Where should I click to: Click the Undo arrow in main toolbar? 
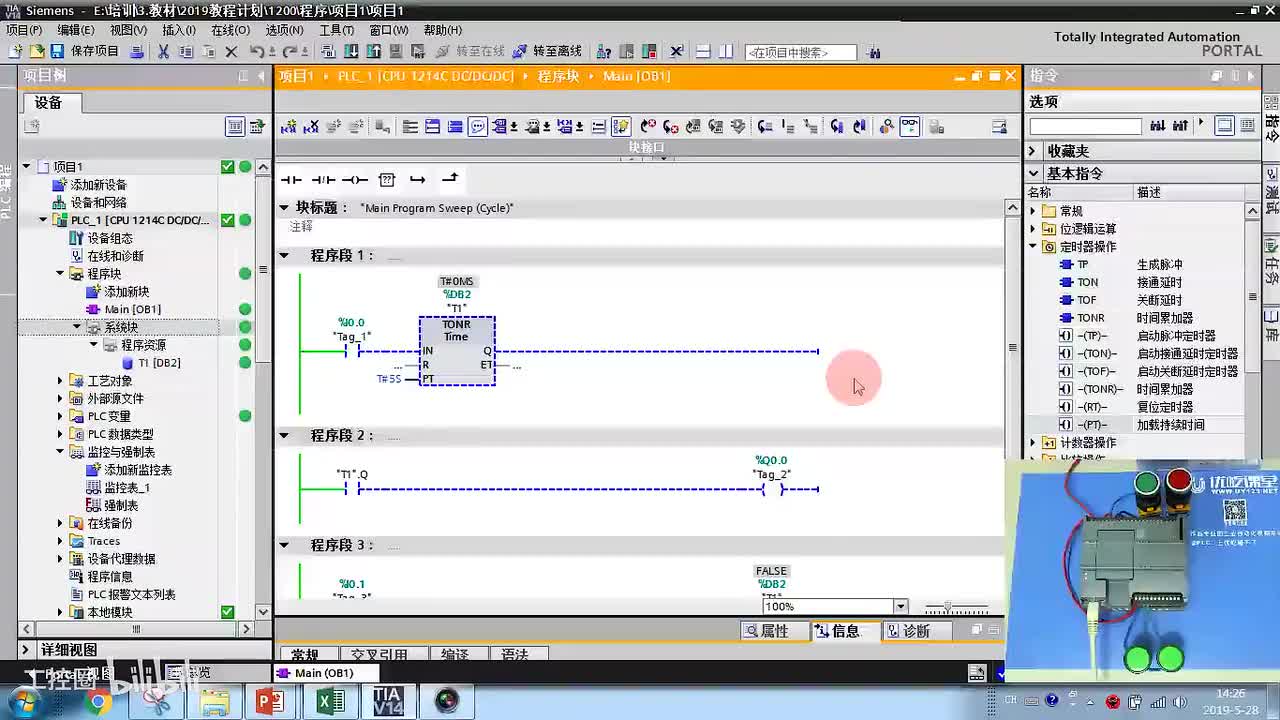(257, 51)
